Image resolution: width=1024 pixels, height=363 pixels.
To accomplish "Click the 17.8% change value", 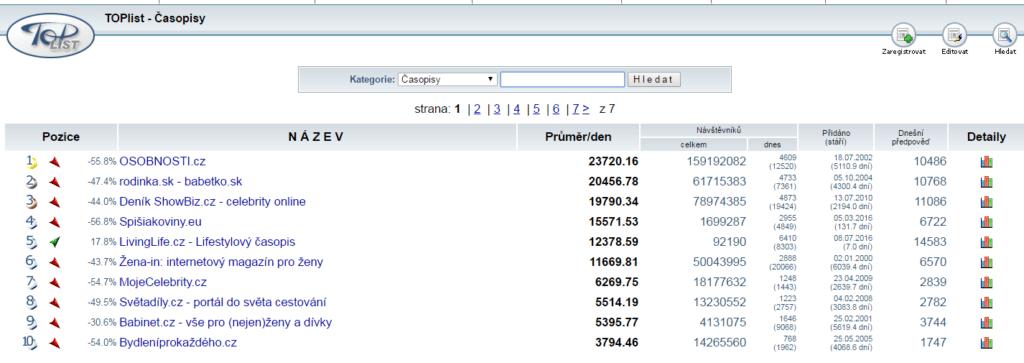I will (103, 242).
